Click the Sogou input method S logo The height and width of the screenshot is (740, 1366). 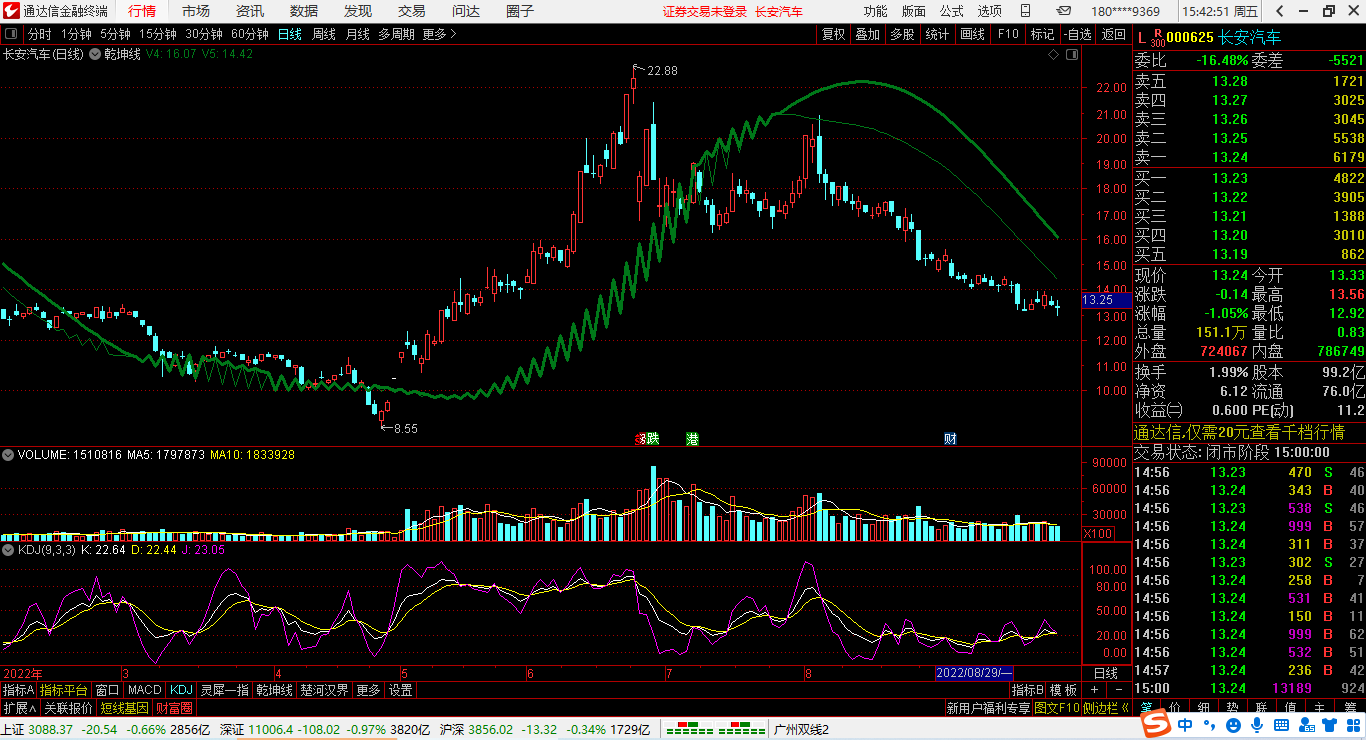tap(1156, 724)
